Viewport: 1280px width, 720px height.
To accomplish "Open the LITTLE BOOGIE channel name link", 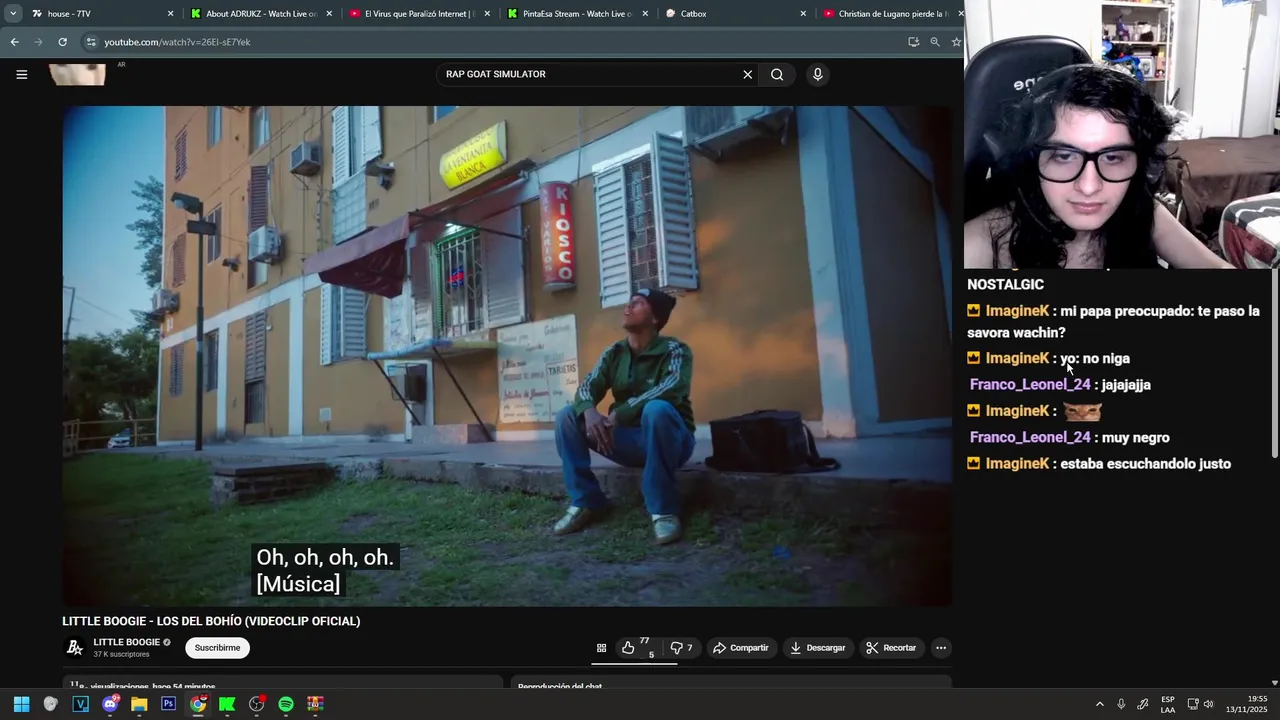I will point(127,642).
